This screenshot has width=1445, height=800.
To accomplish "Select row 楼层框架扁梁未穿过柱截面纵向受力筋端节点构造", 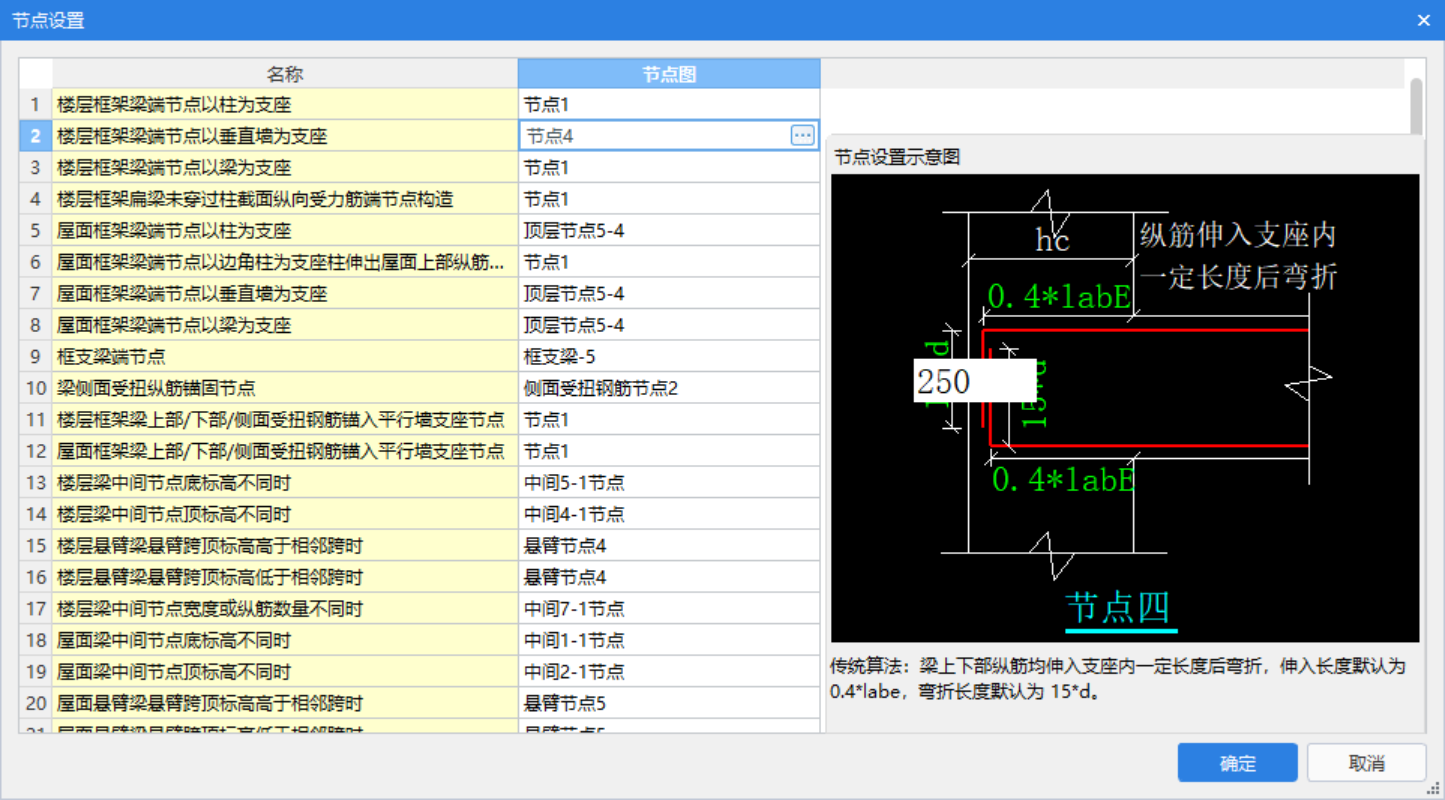I will (x=285, y=199).
